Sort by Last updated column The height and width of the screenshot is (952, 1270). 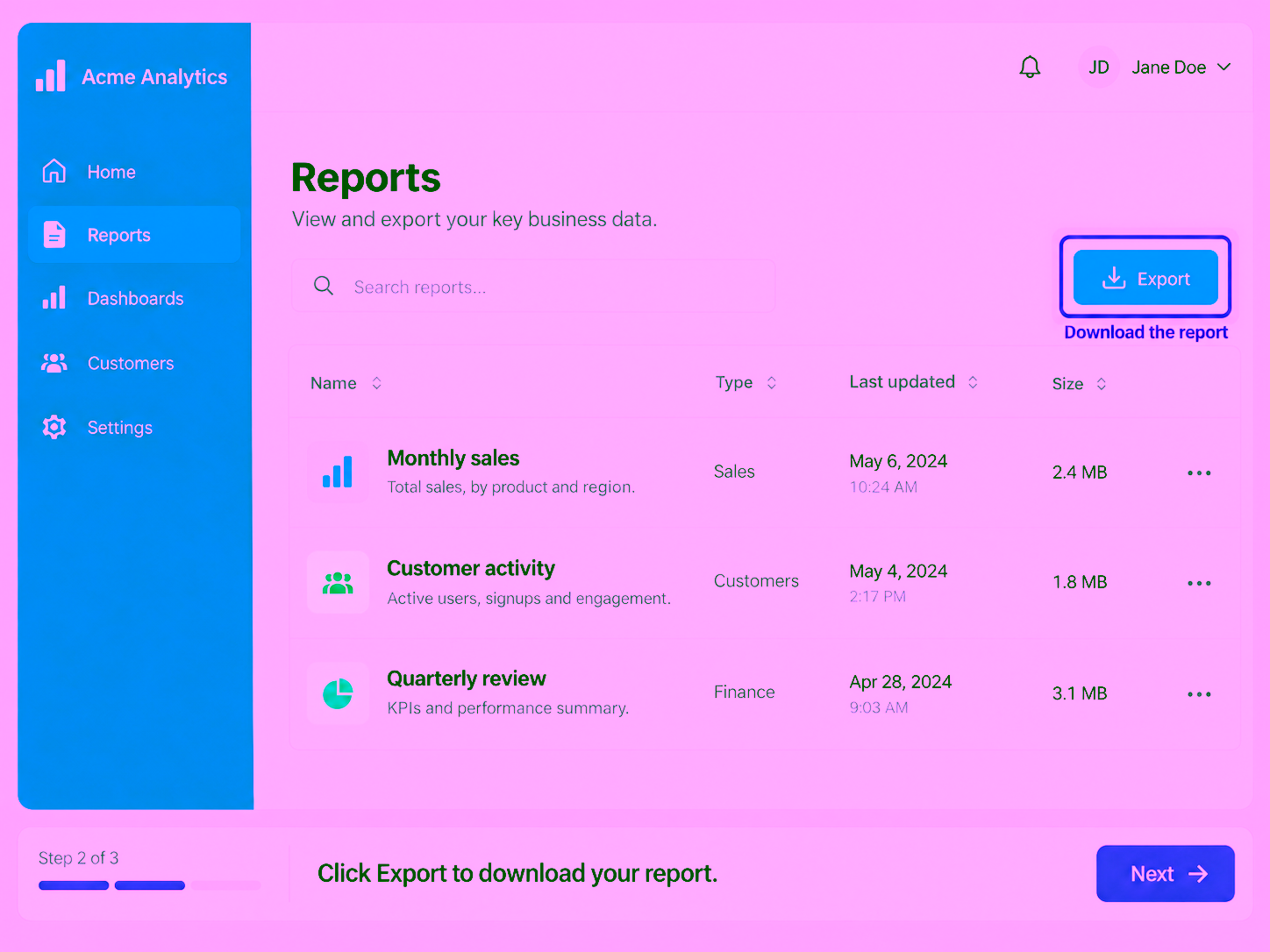coord(914,382)
